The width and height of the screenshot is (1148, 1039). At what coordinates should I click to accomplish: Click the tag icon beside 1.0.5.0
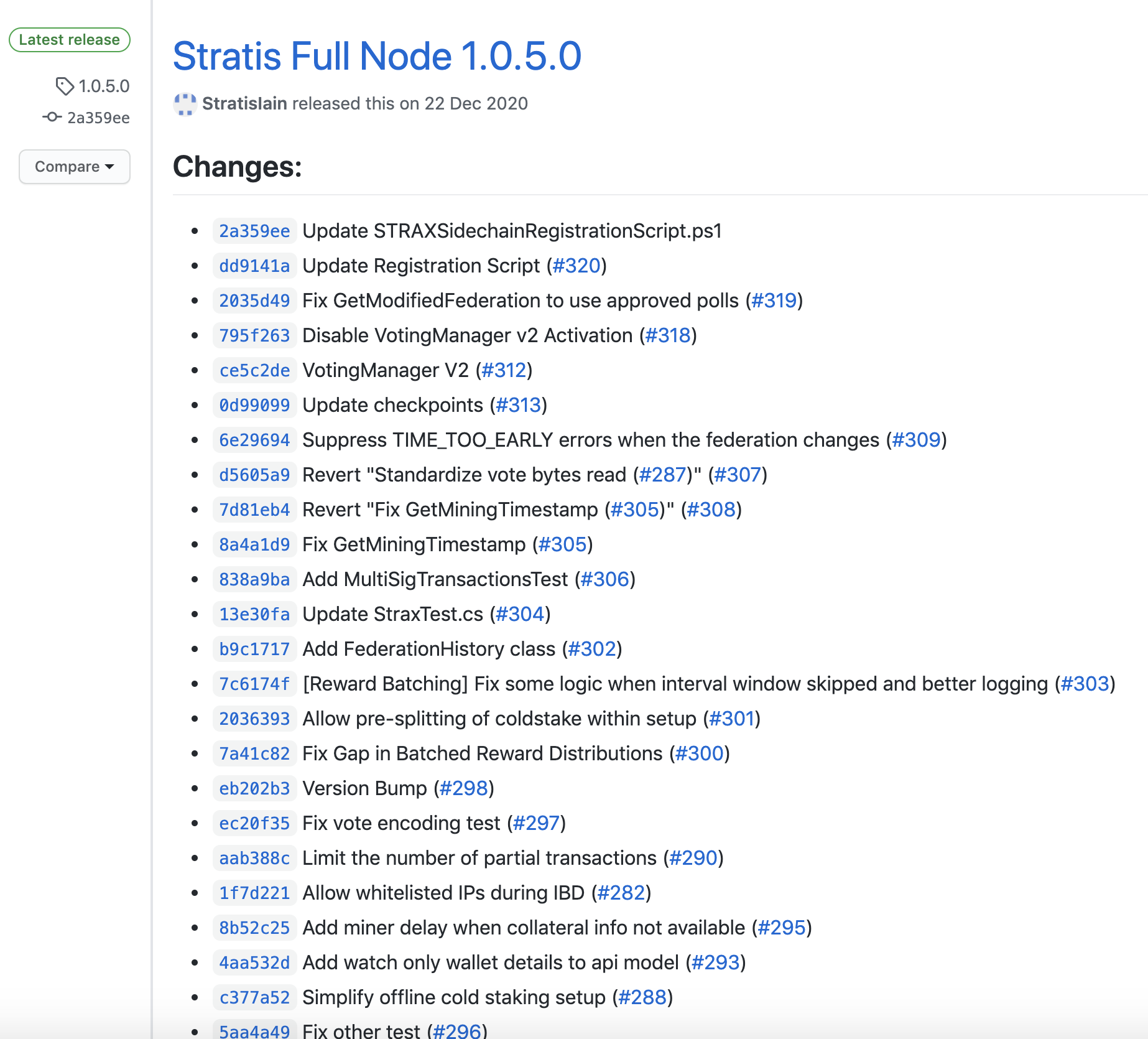click(x=65, y=86)
